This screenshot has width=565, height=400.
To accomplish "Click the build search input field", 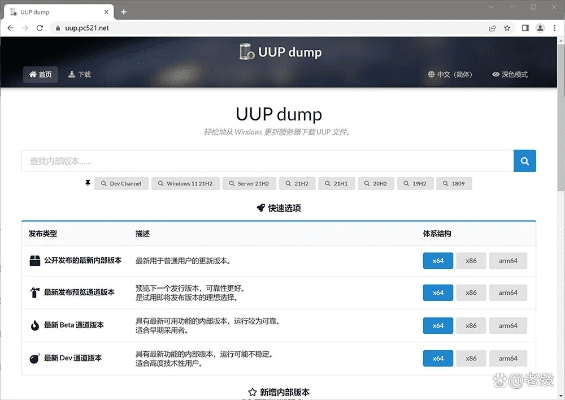I will tap(267, 161).
